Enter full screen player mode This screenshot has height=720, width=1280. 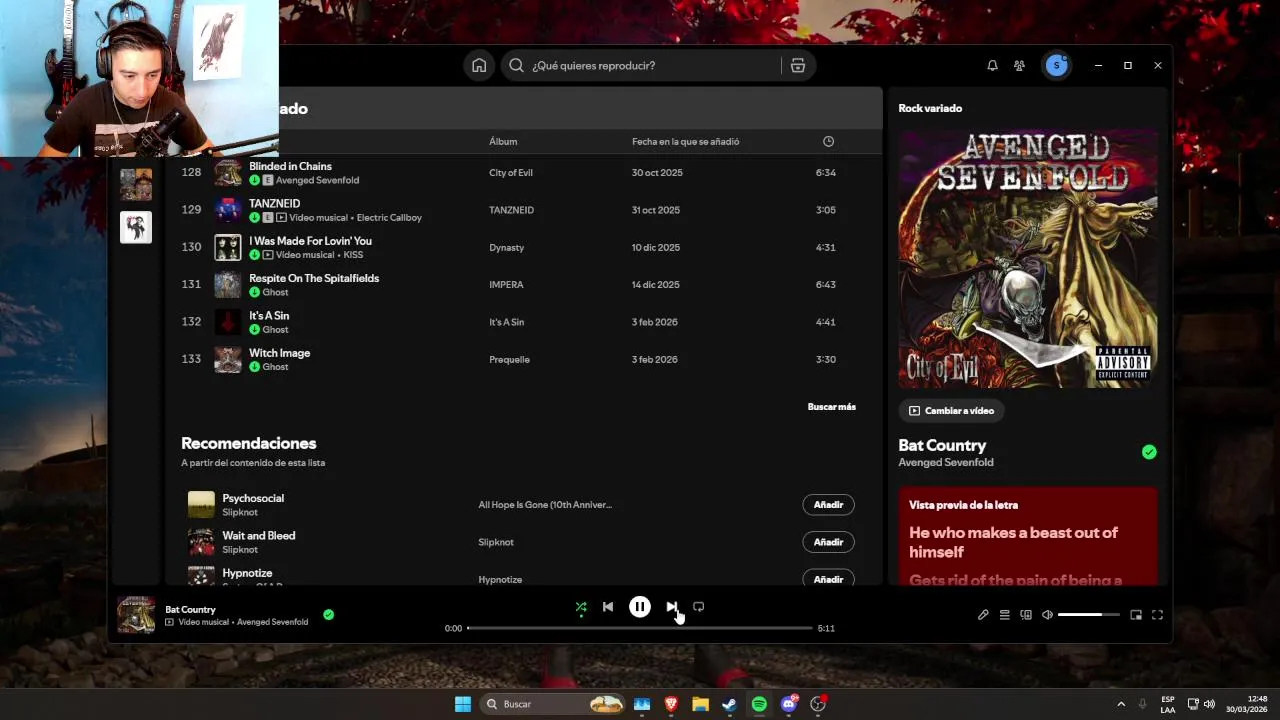pyautogui.click(x=1157, y=615)
